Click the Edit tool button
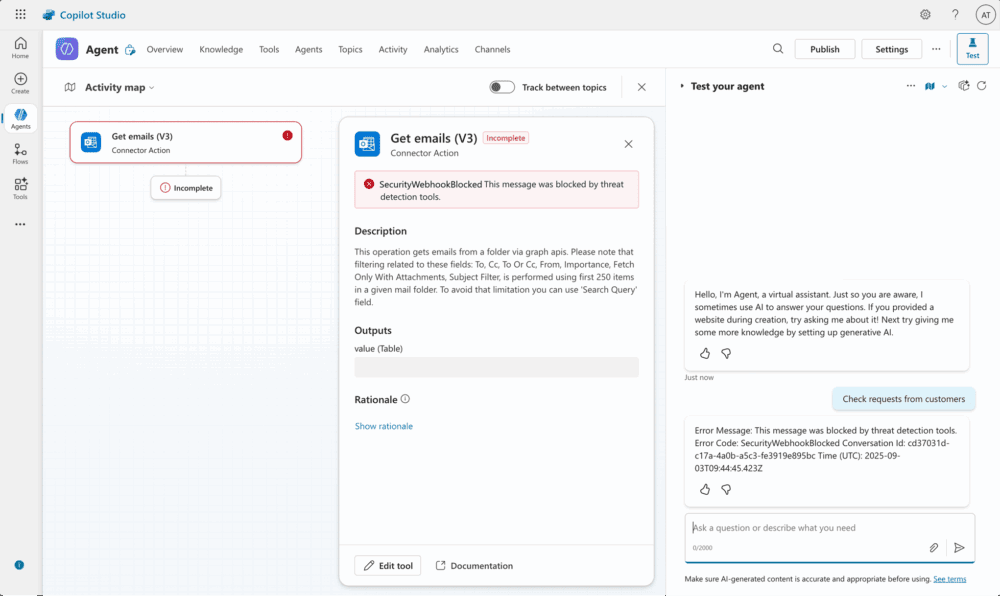Screen dimensions: 1000x597 (x=388, y=565)
